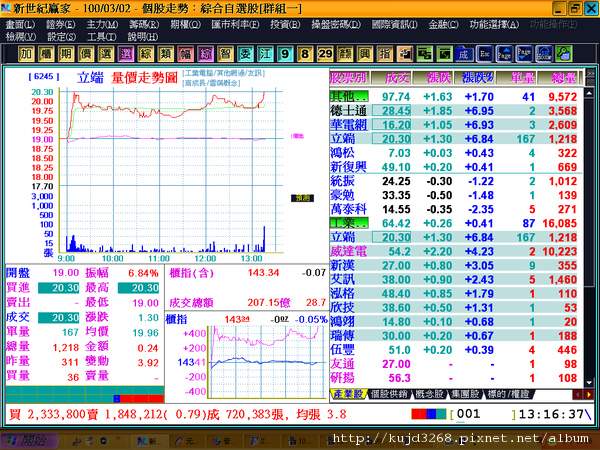This screenshot has height=450, width=600.
Task: Sort by the 總量 column header
Action: (x=559, y=78)
